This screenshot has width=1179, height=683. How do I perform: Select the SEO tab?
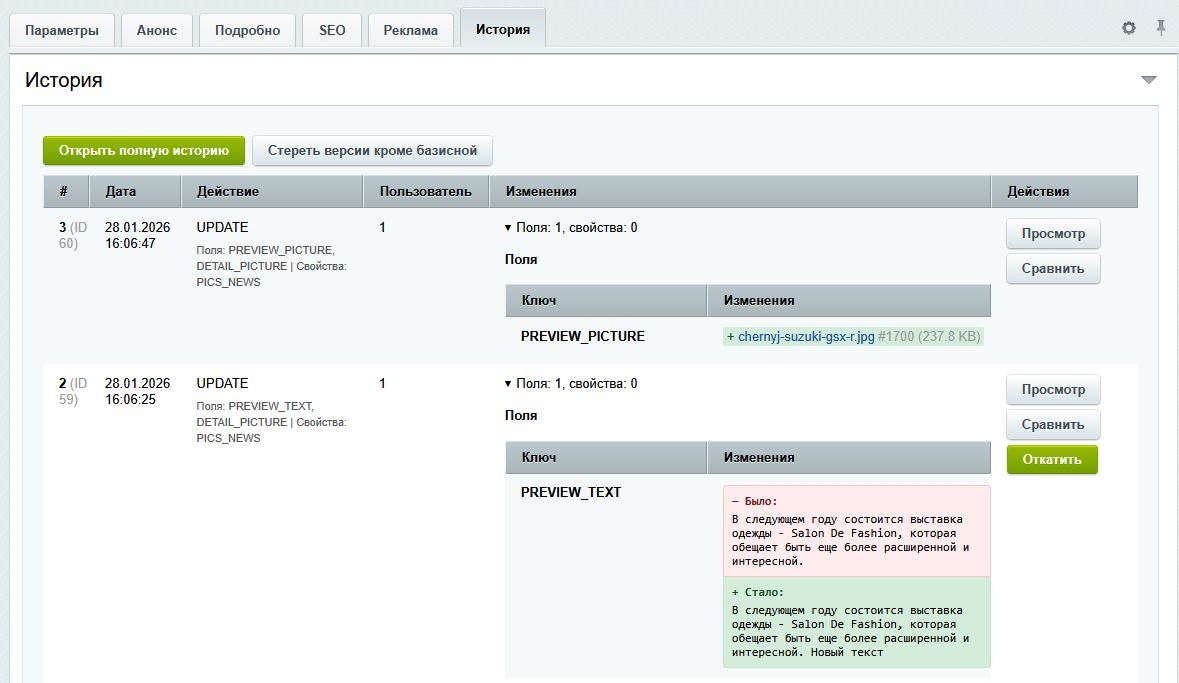point(332,30)
